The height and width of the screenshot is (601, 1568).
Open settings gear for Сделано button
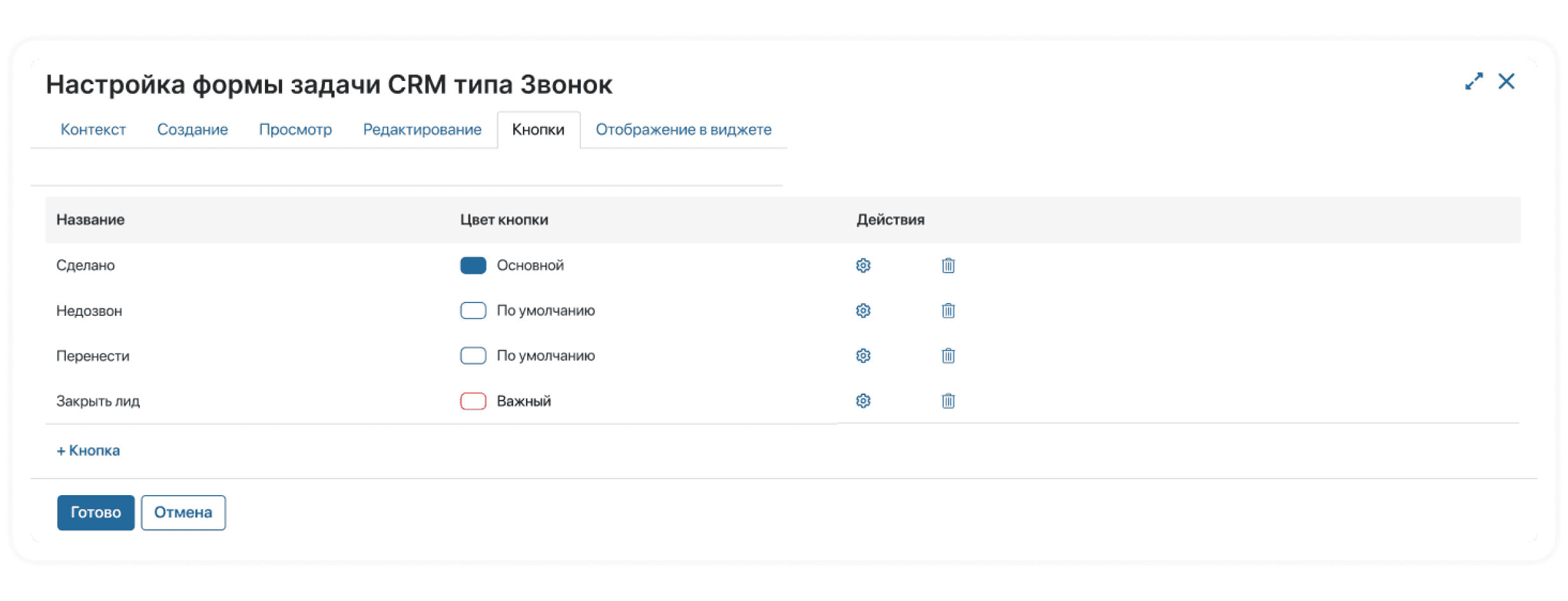tap(863, 265)
